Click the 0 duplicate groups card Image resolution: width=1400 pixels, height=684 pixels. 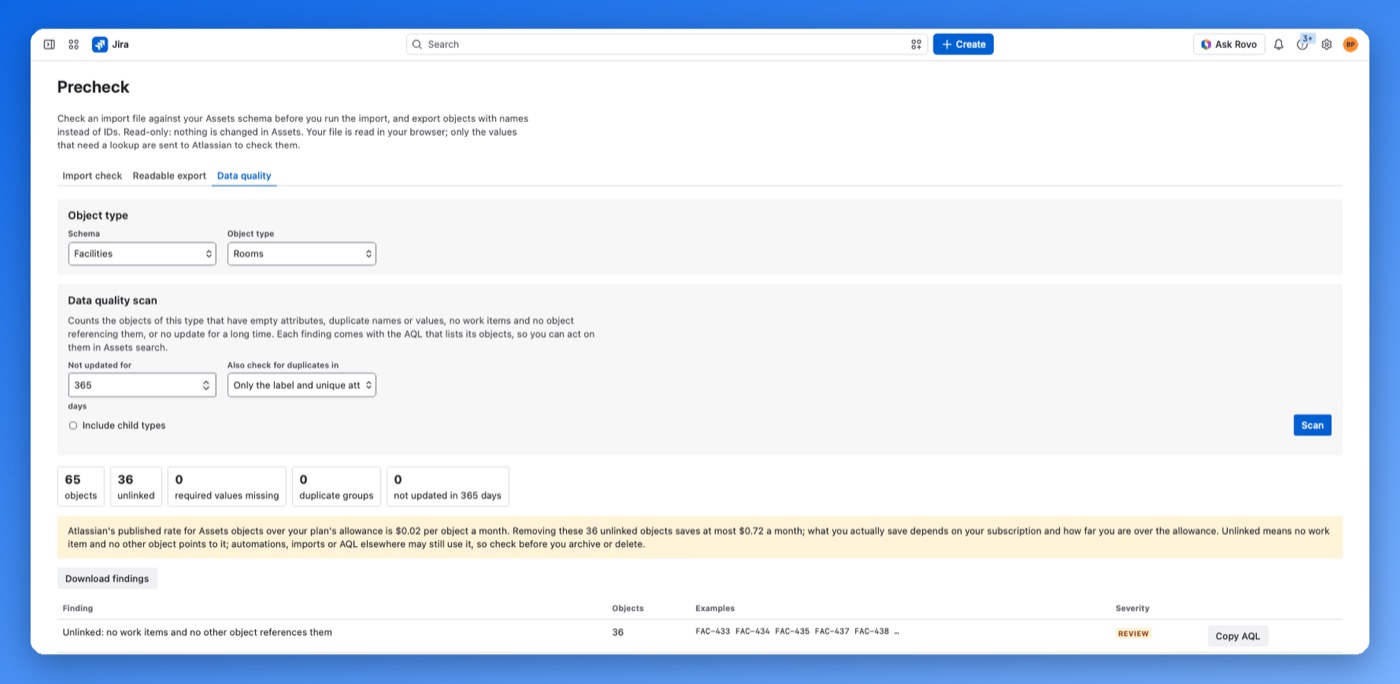click(x=336, y=486)
